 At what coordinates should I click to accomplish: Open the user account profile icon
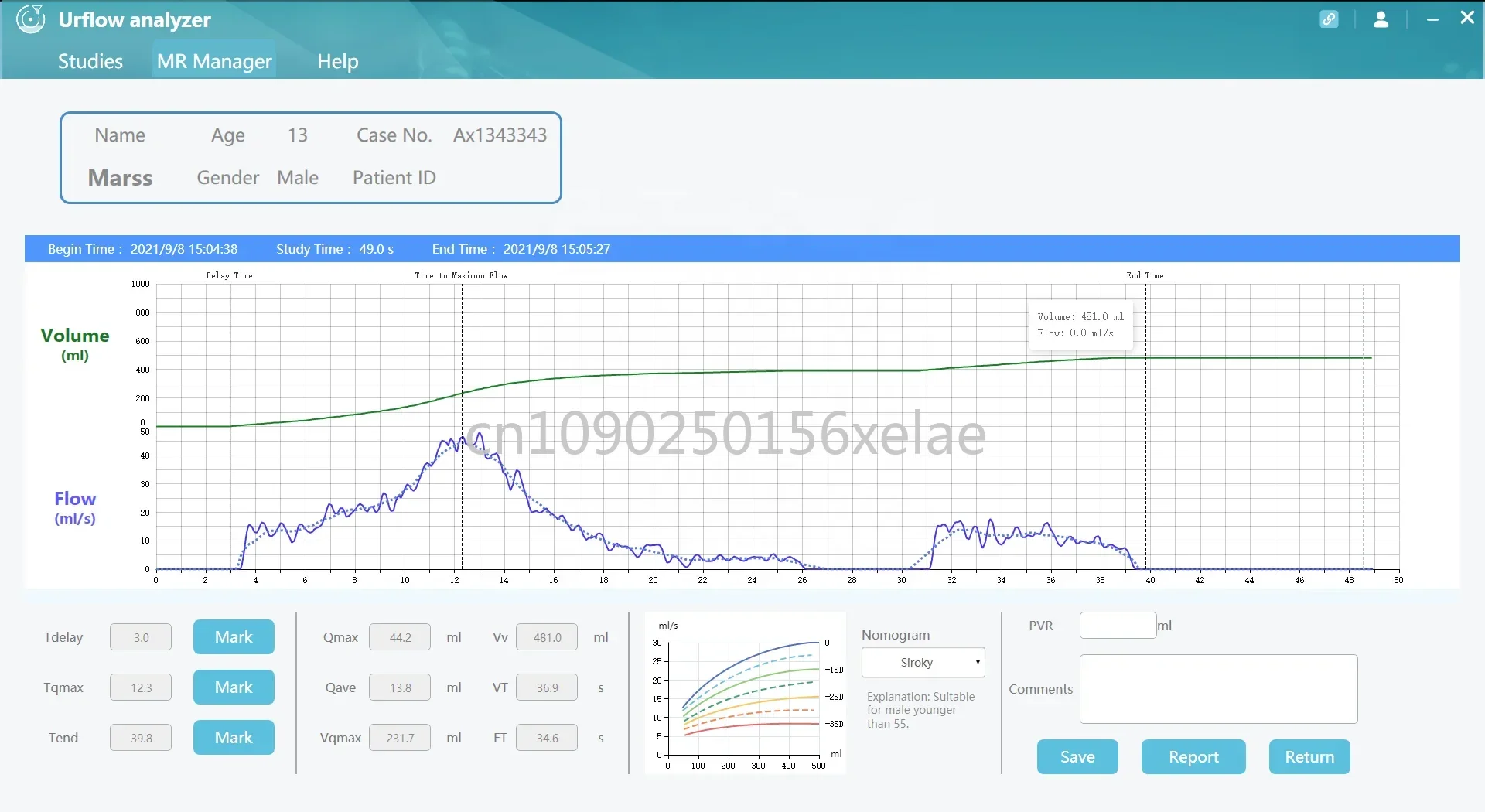pos(1381,19)
